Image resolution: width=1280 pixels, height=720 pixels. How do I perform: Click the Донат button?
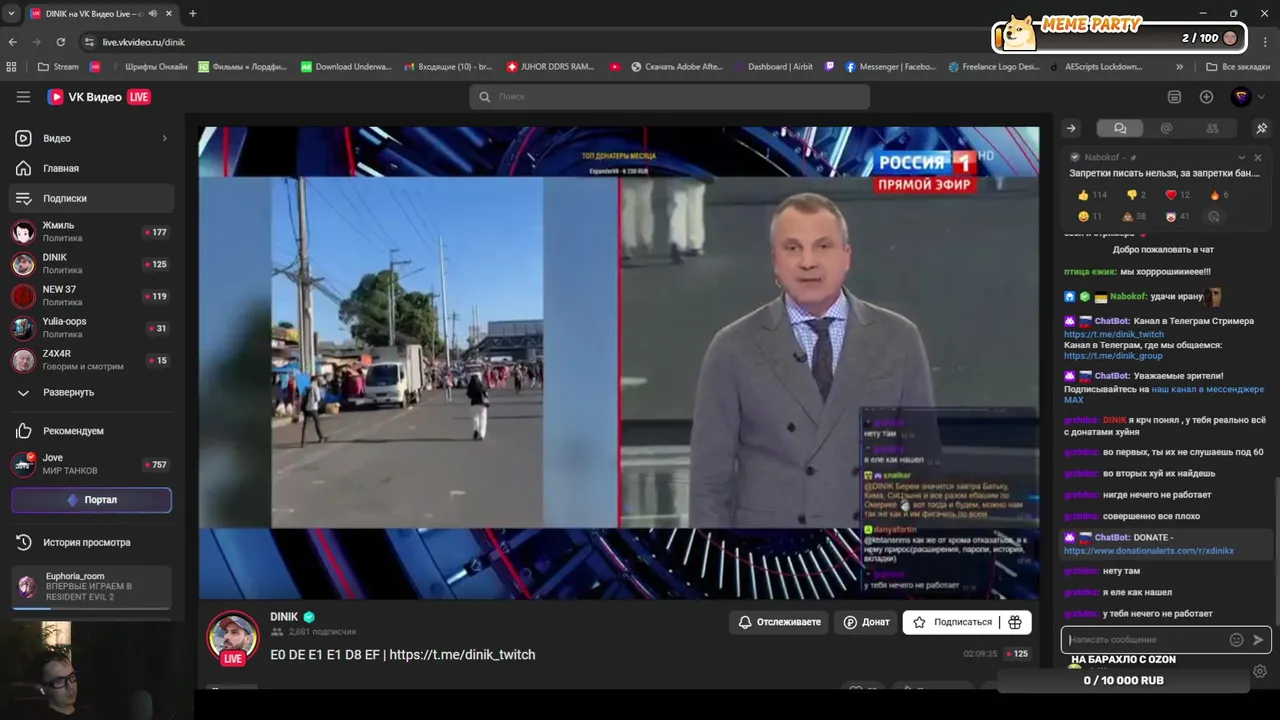click(x=866, y=622)
